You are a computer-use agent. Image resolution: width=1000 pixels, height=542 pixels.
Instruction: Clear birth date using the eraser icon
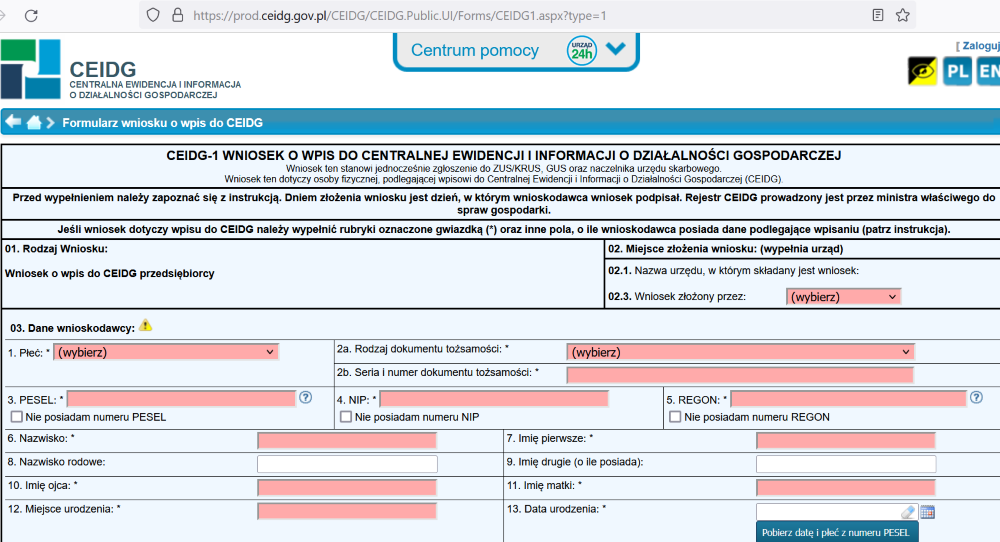pos(908,512)
